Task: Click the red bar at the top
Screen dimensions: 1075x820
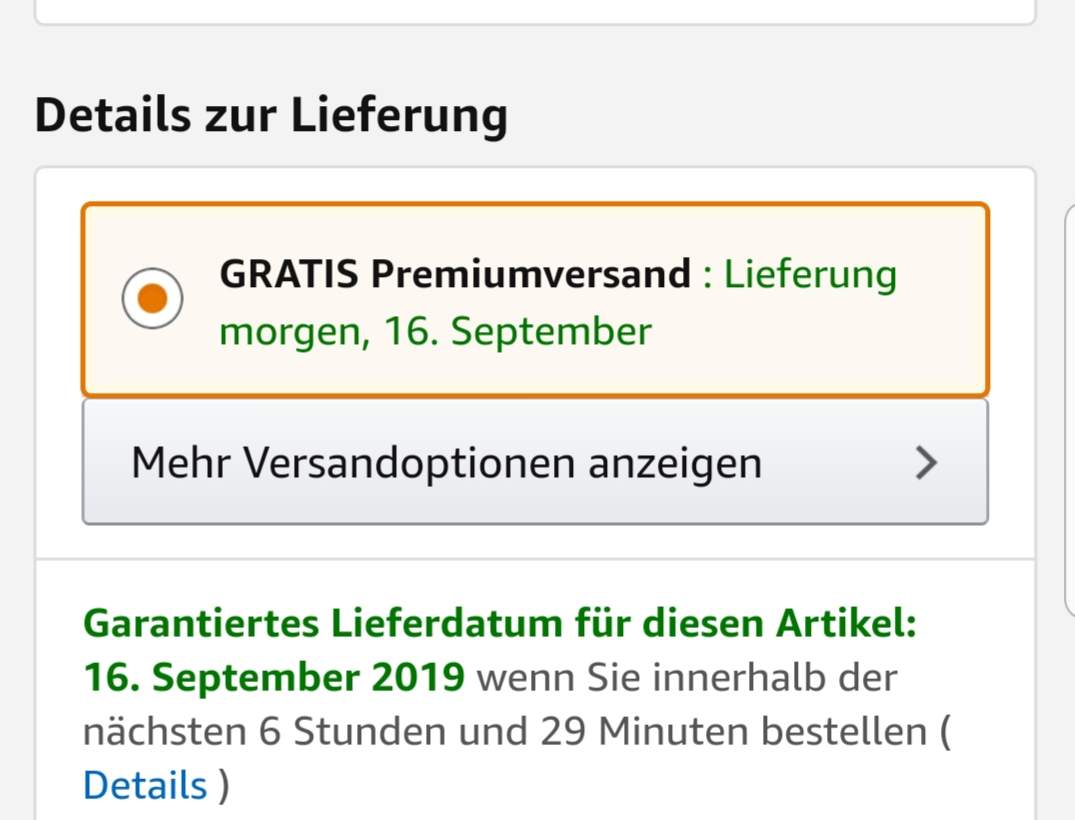Action: click(537, 12)
